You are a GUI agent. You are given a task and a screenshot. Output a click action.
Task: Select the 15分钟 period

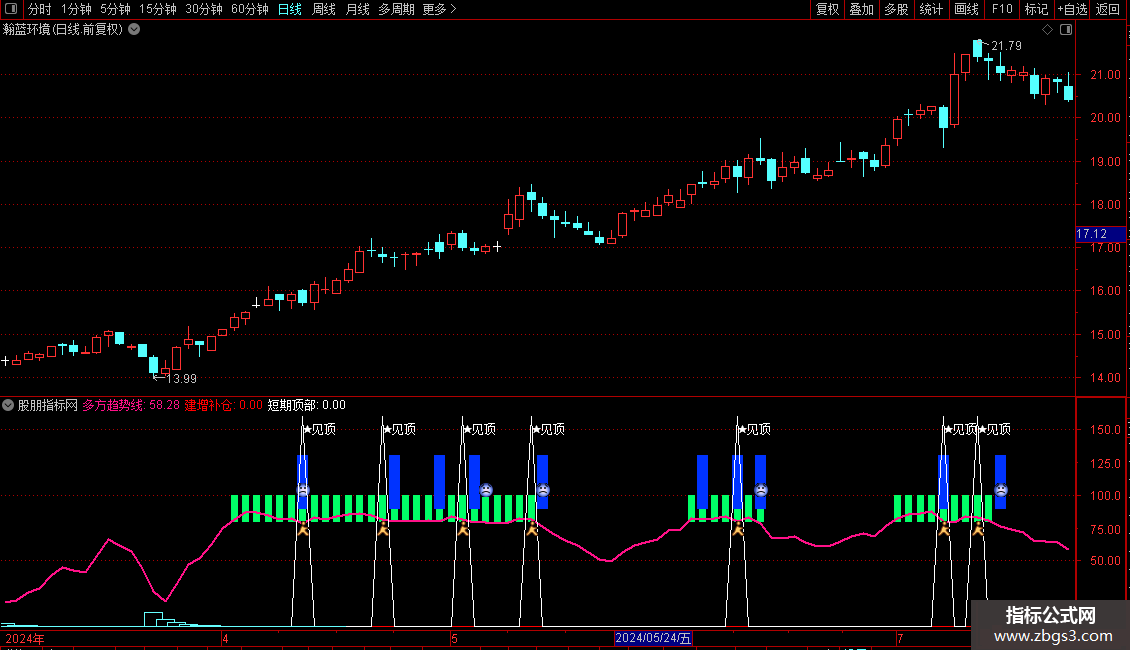pos(158,9)
